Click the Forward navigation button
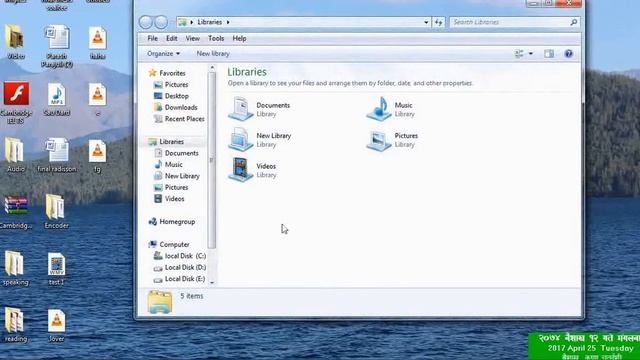The height and width of the screenshot is (360, 640). coord(161,22)
